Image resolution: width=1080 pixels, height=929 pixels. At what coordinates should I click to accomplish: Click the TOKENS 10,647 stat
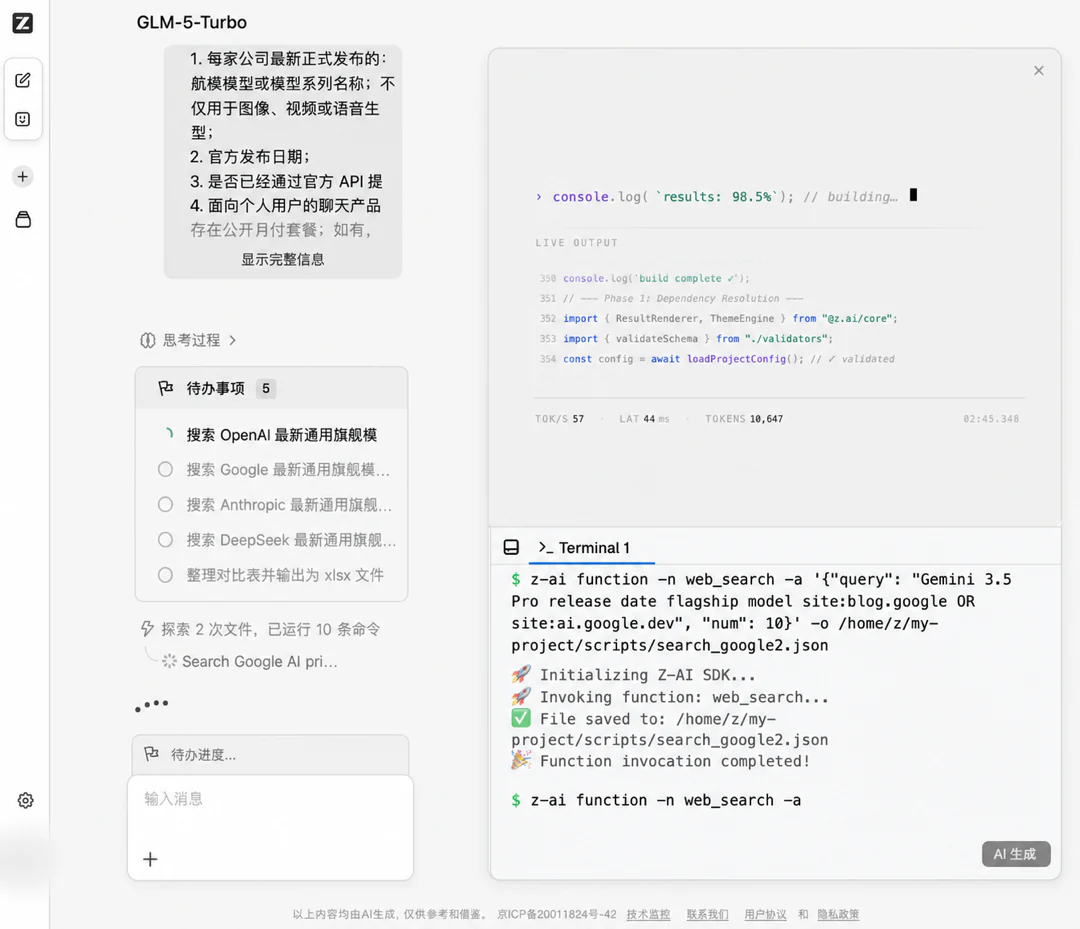744,419
